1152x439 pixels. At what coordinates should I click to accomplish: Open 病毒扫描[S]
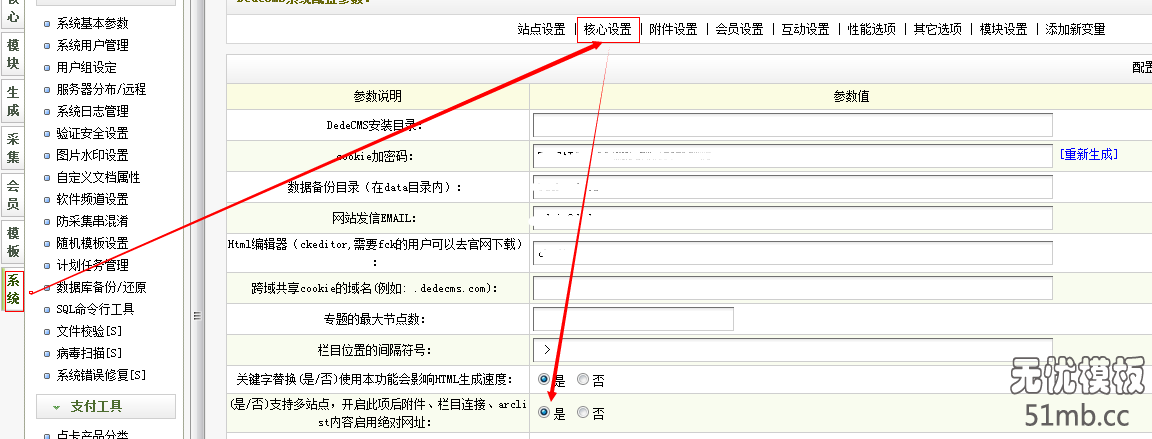tap(89, 354)
